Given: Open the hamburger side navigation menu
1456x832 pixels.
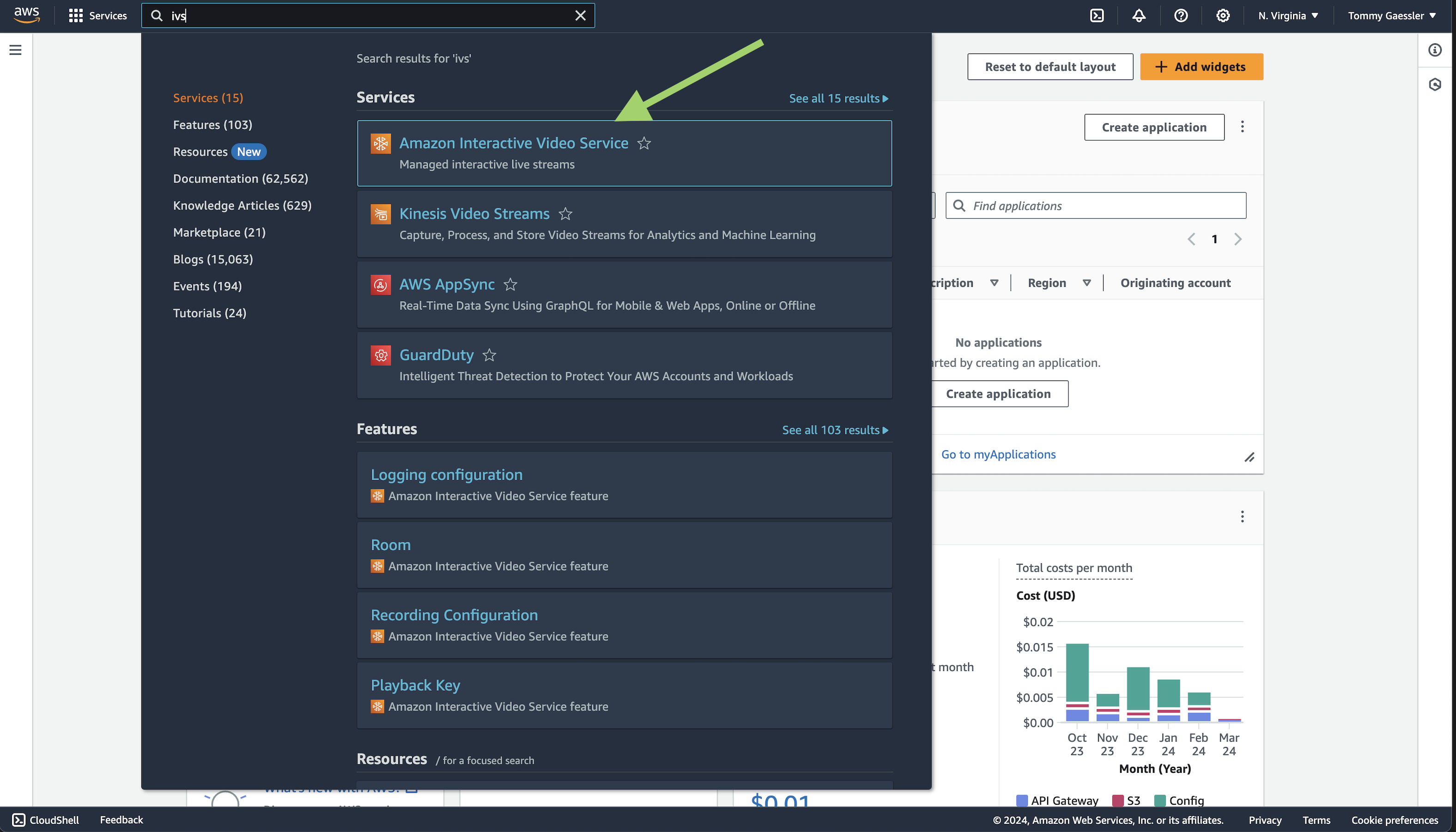Looking at the screenshot, I should pos(15,50).
